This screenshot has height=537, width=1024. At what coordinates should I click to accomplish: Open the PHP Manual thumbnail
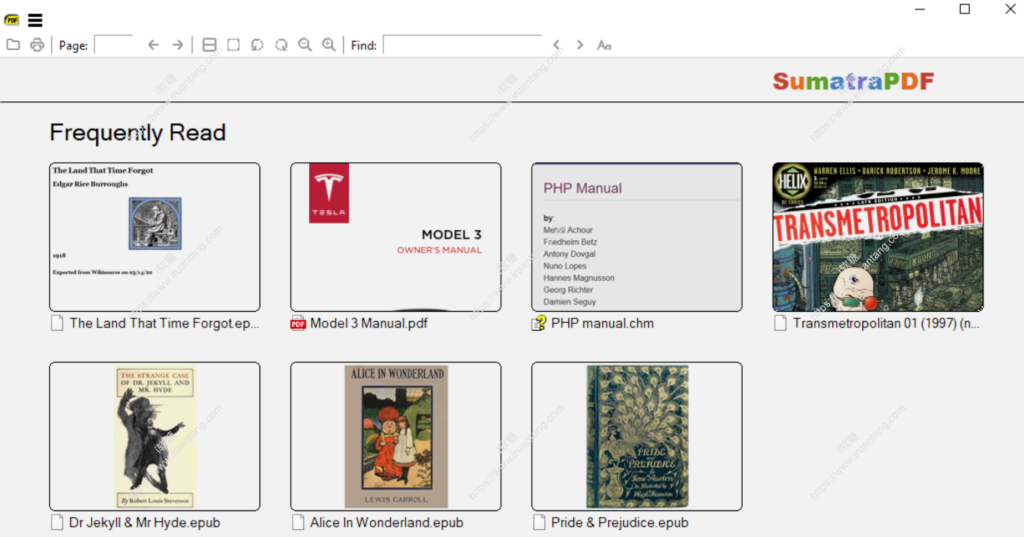[636, 237]
